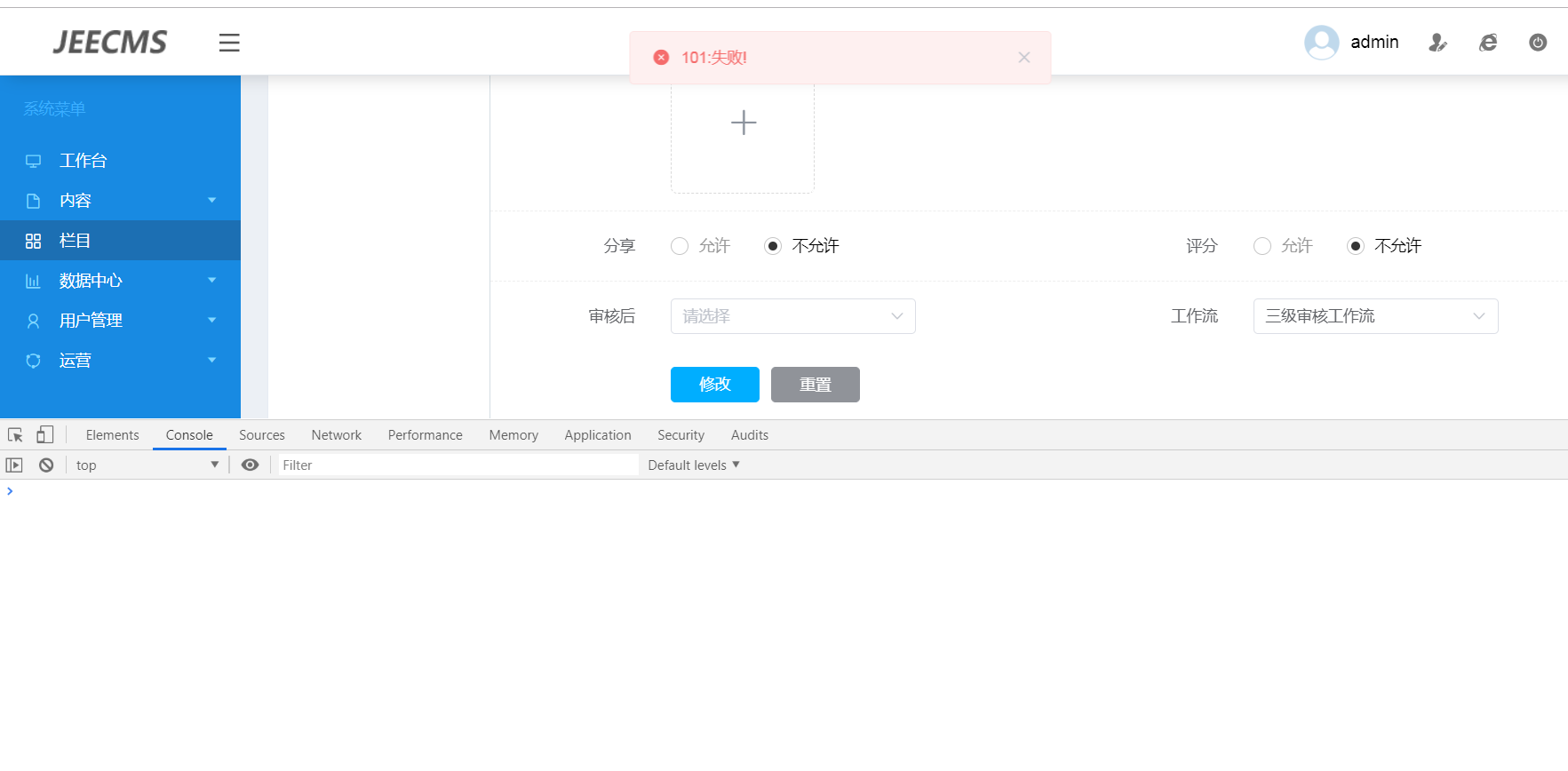Switch to the Elements tab
The image size is (1568, 771).
coord(113,435)
